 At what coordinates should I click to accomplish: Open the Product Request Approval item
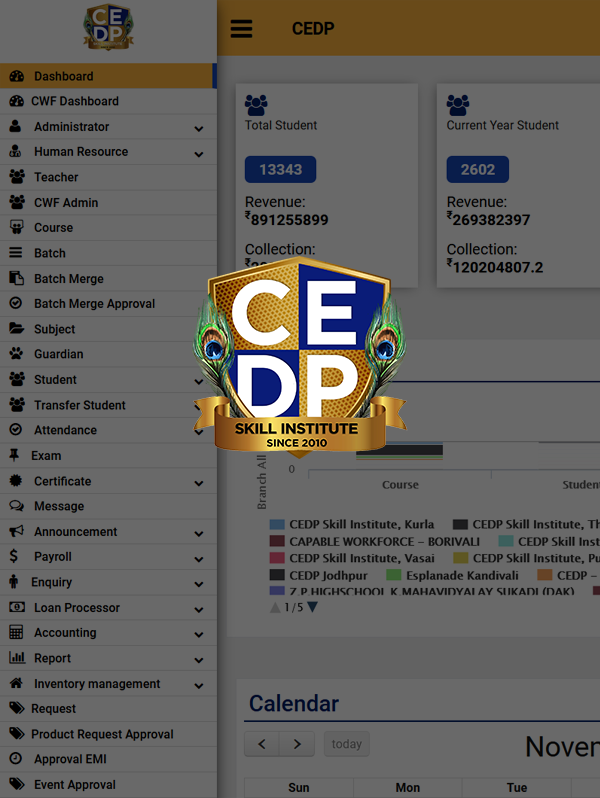pos(108,734)
